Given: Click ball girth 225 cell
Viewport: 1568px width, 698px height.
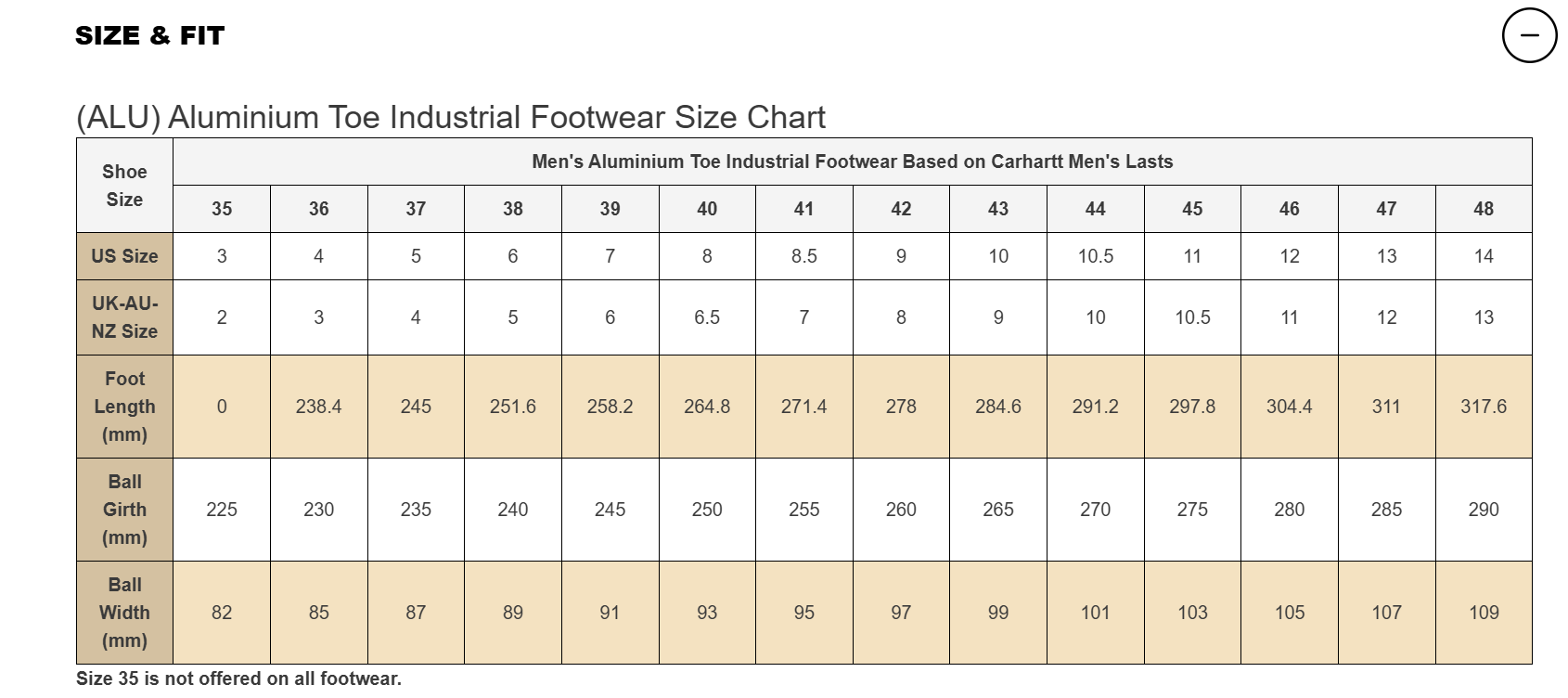Looking at the screenshot, I should [222, 510].
